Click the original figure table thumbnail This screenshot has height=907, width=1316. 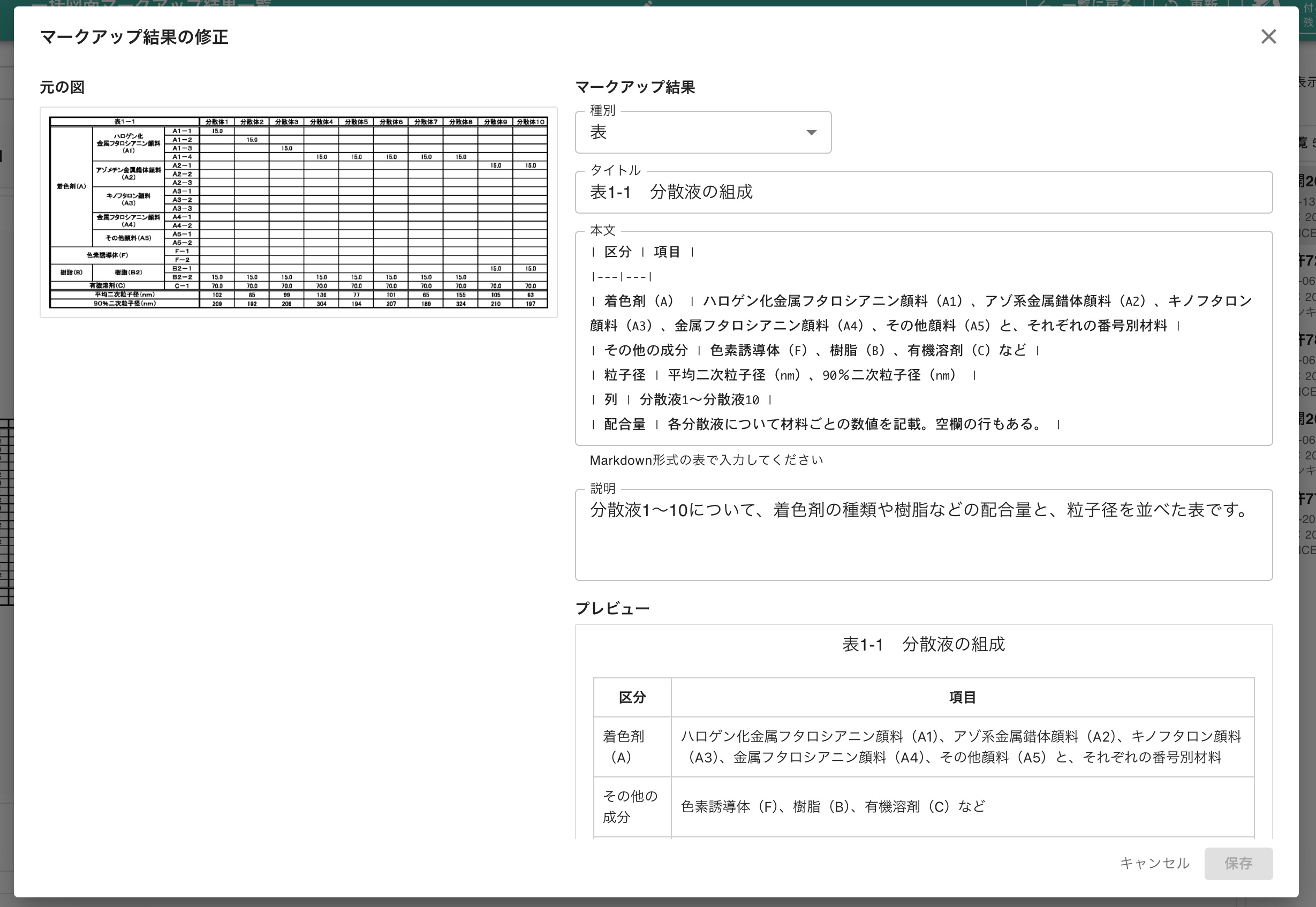[298, 212]
